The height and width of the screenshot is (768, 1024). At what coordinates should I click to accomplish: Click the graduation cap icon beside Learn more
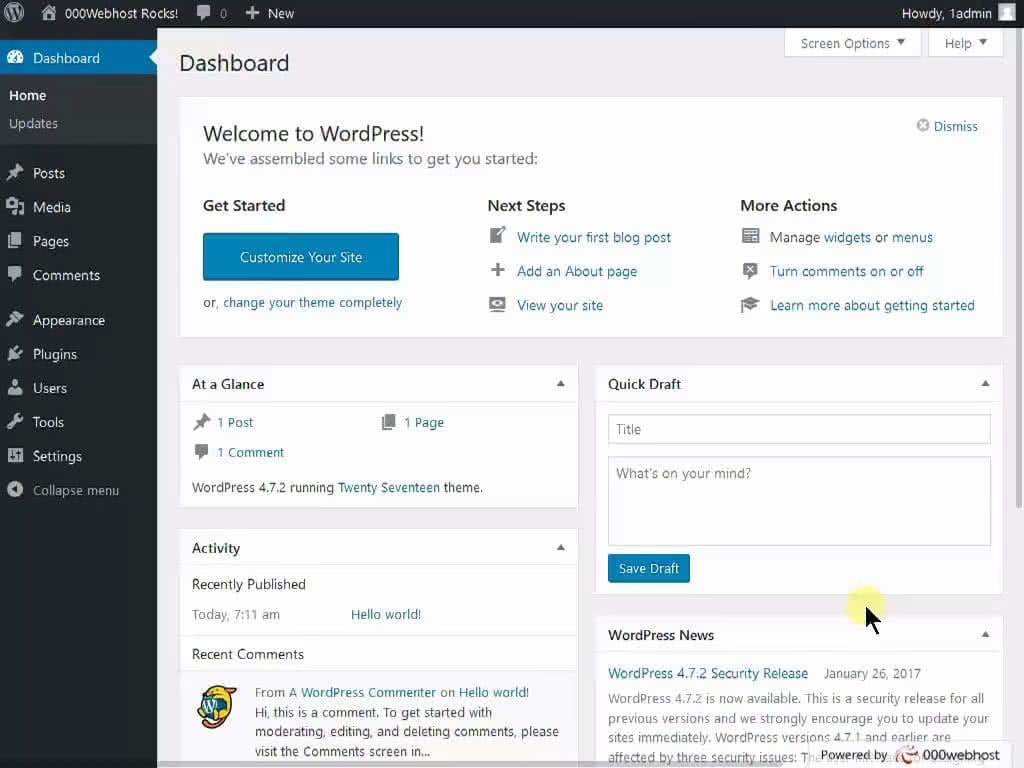coord(750,304)
